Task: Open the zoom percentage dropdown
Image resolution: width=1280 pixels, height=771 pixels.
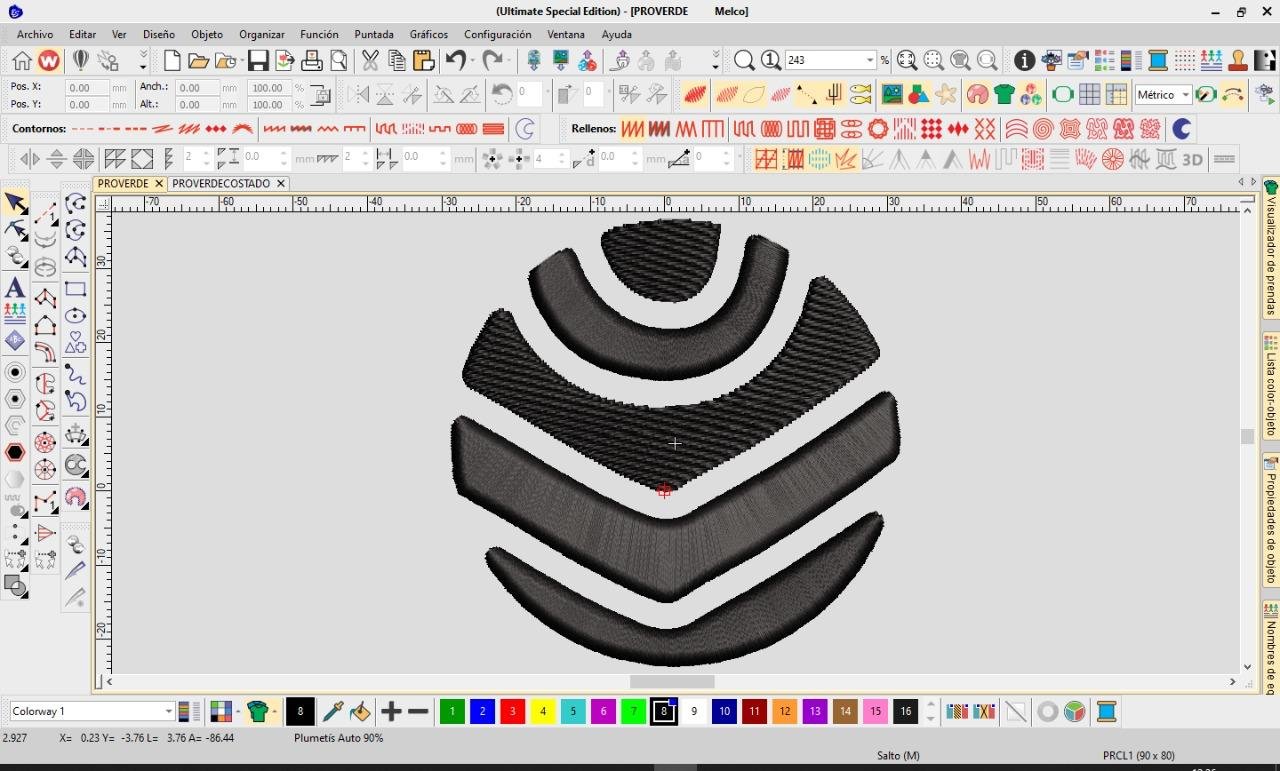Action: [x=869, y=61]
